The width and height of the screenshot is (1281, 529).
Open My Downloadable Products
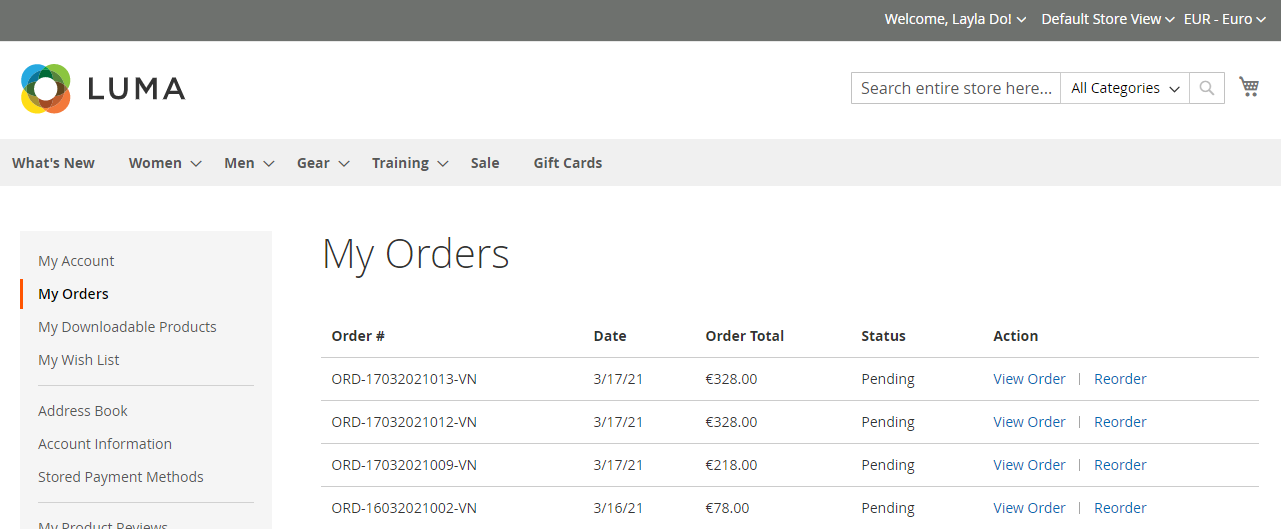pos(127,327)
